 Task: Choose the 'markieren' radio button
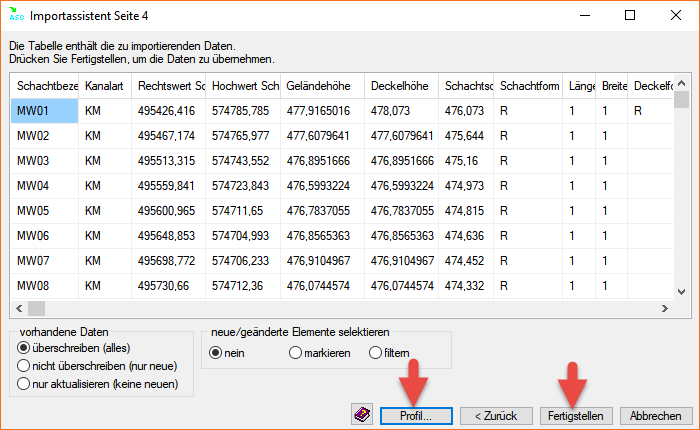(x=296, y=353)
